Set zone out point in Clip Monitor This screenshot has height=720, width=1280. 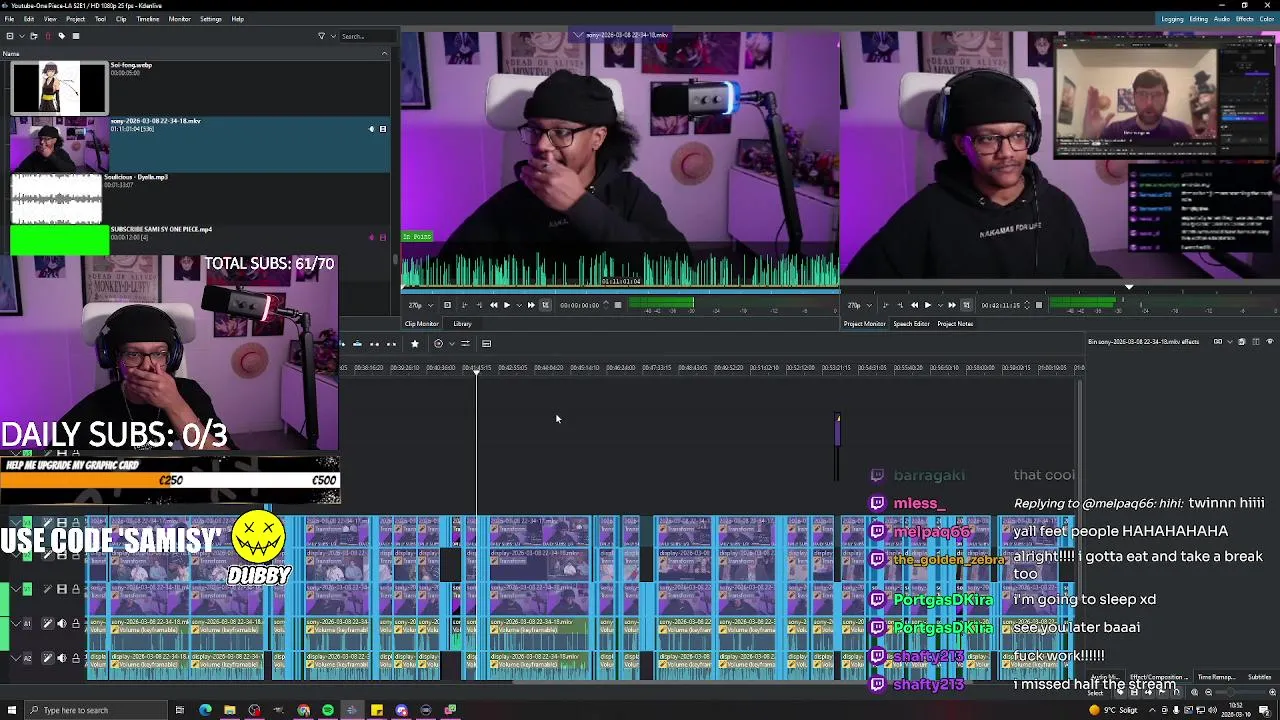(479, 305)
